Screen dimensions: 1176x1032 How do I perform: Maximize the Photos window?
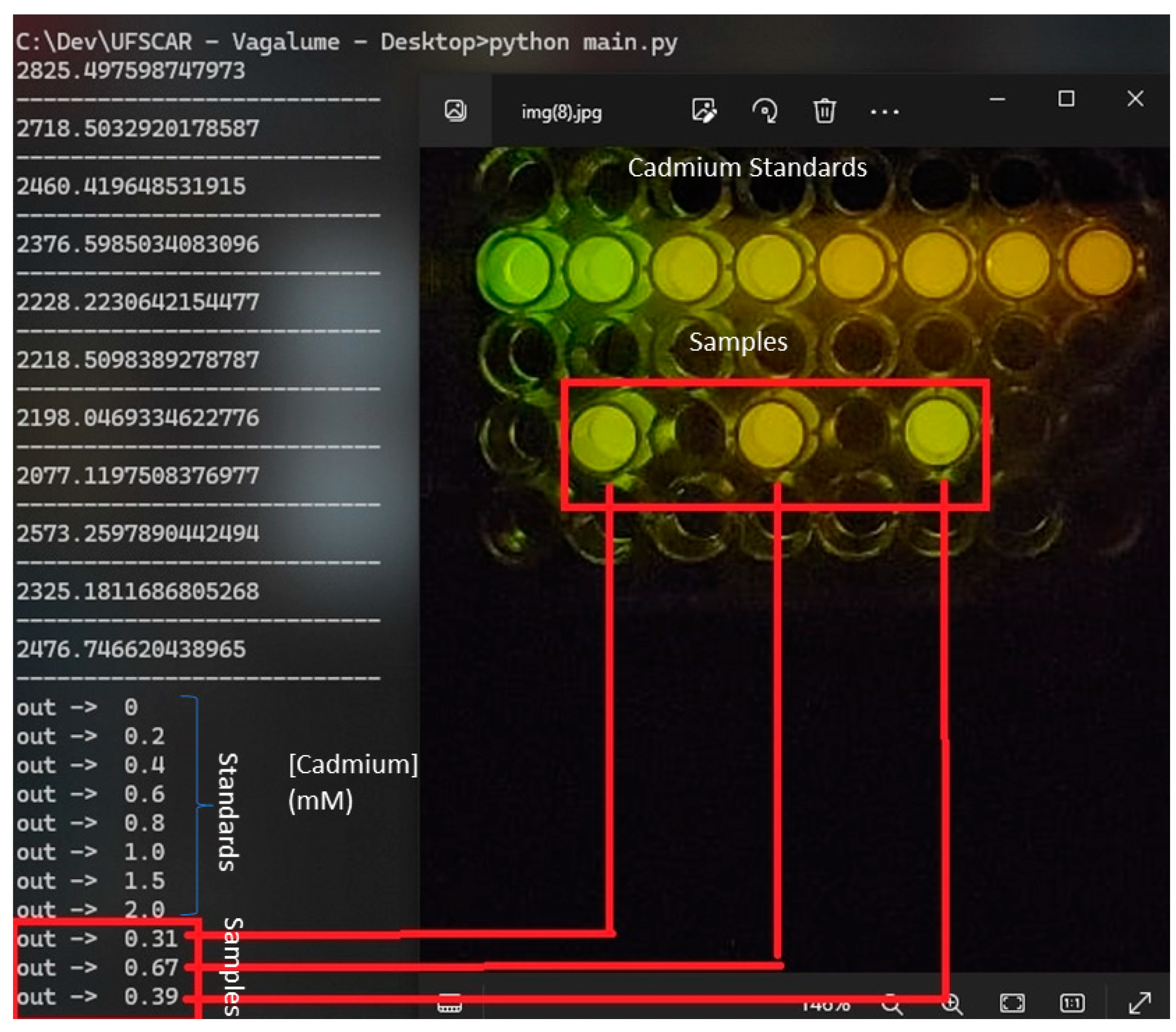point(1066,99)
